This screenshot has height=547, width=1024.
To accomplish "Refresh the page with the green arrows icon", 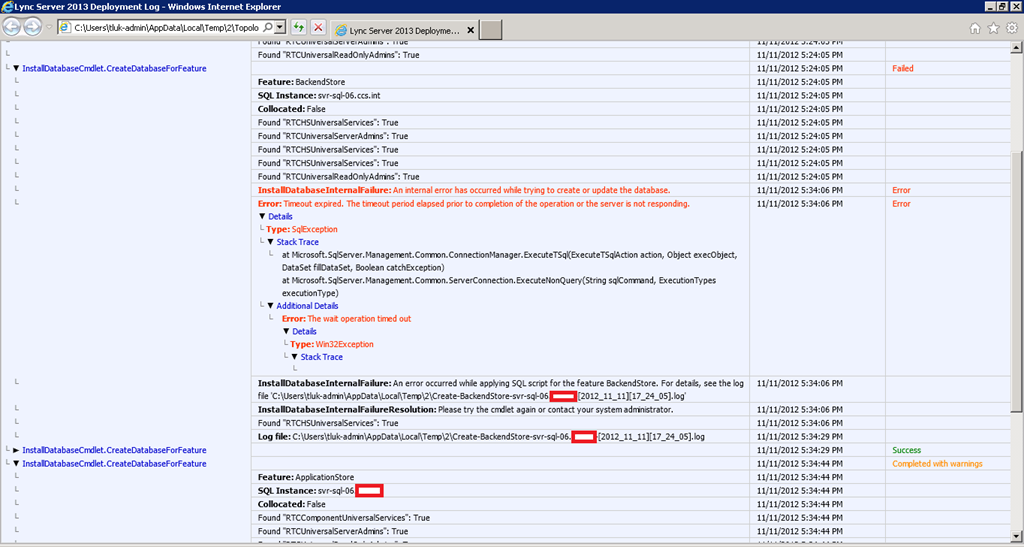I will coord(299,28).
